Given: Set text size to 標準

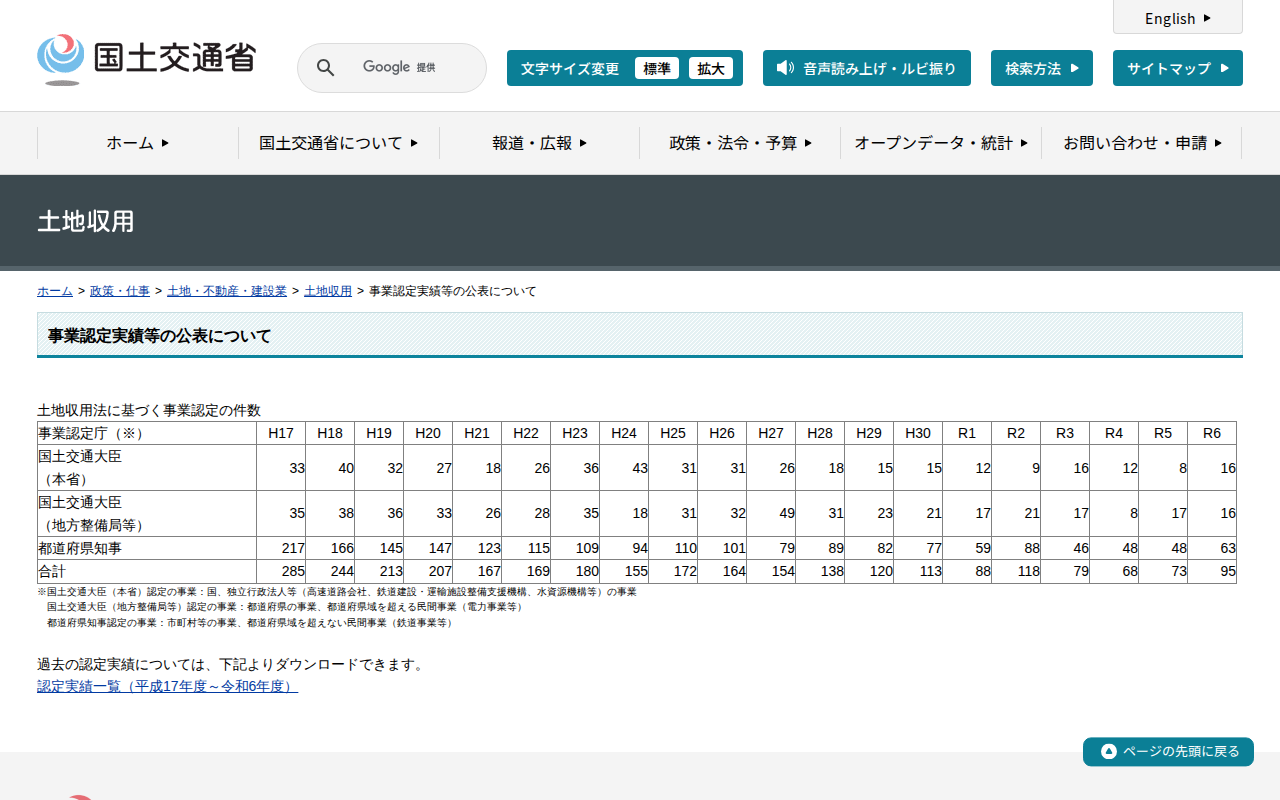Looking at the screenshot, I should click(x=656, y=68).
